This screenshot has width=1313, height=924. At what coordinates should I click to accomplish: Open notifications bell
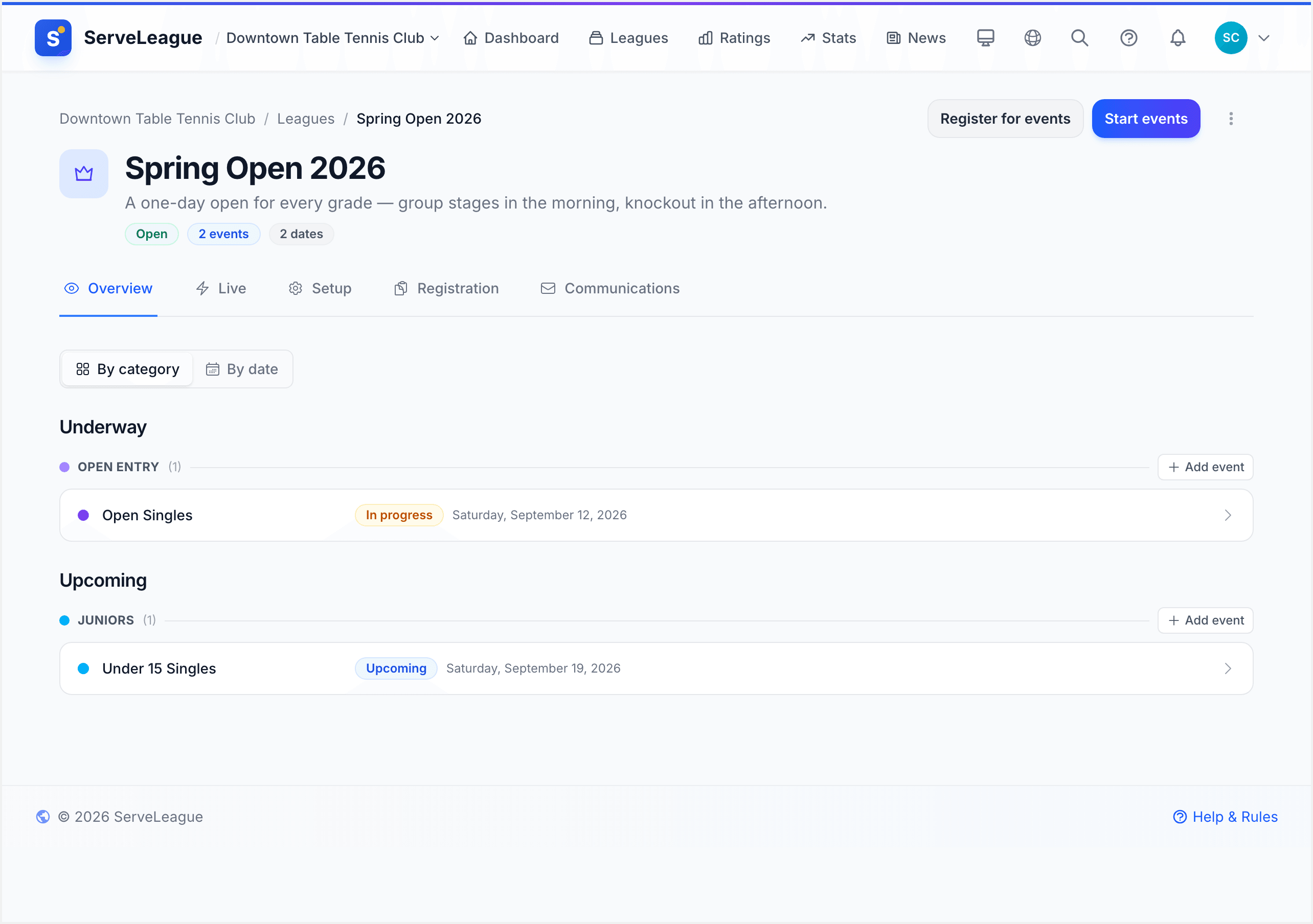1178,38
